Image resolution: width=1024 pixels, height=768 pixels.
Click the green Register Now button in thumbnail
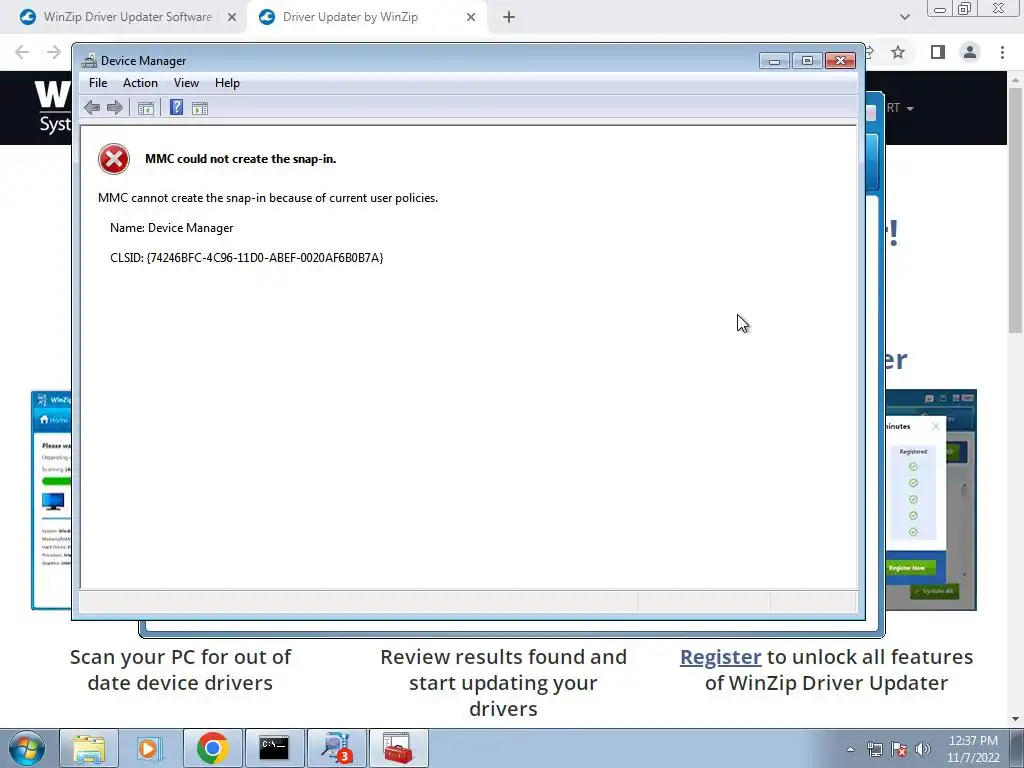pyautogui.click(x=908, y=568)
